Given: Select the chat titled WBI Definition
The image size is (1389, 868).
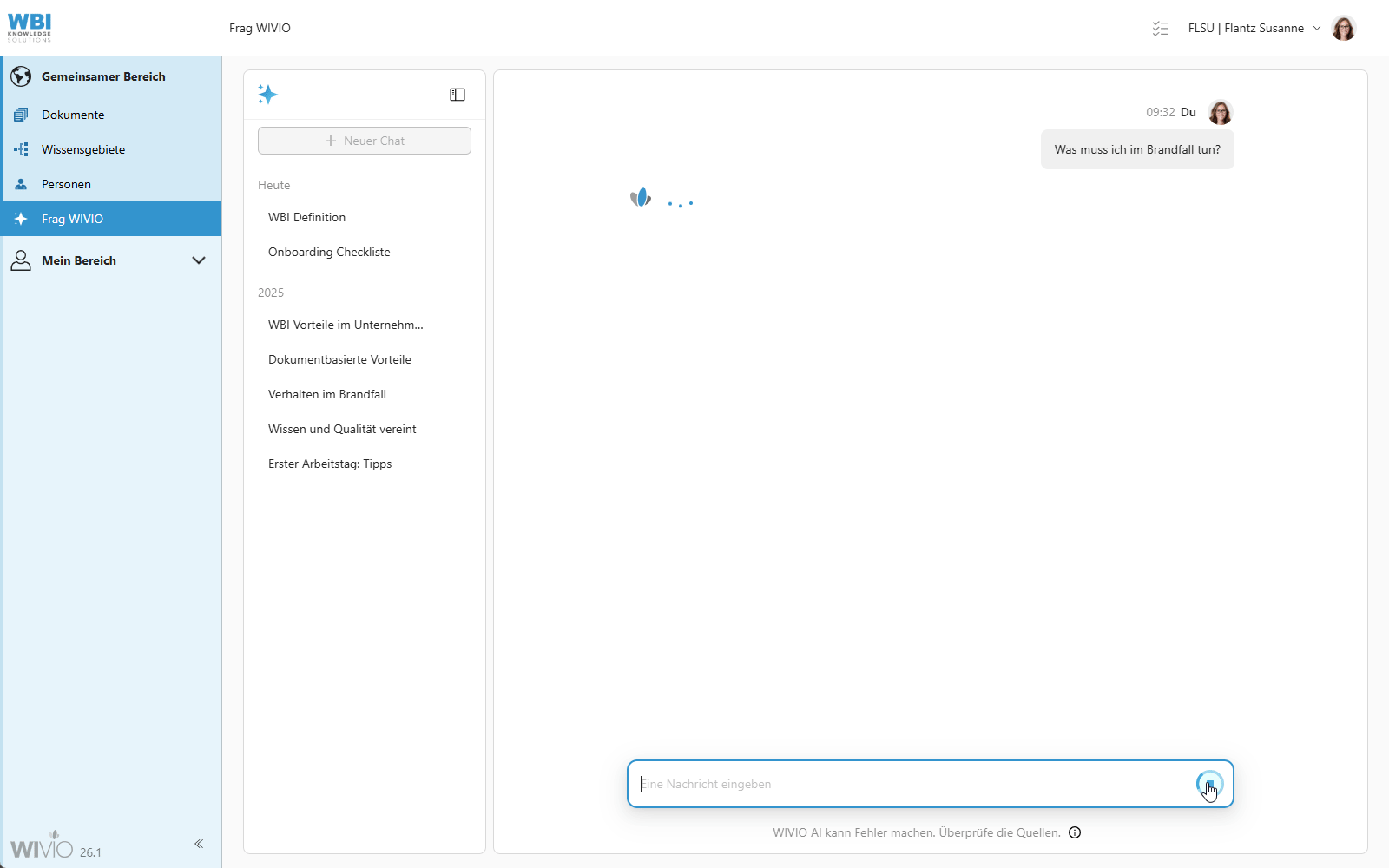Looking at the screenshot, I should coord(306,217).
